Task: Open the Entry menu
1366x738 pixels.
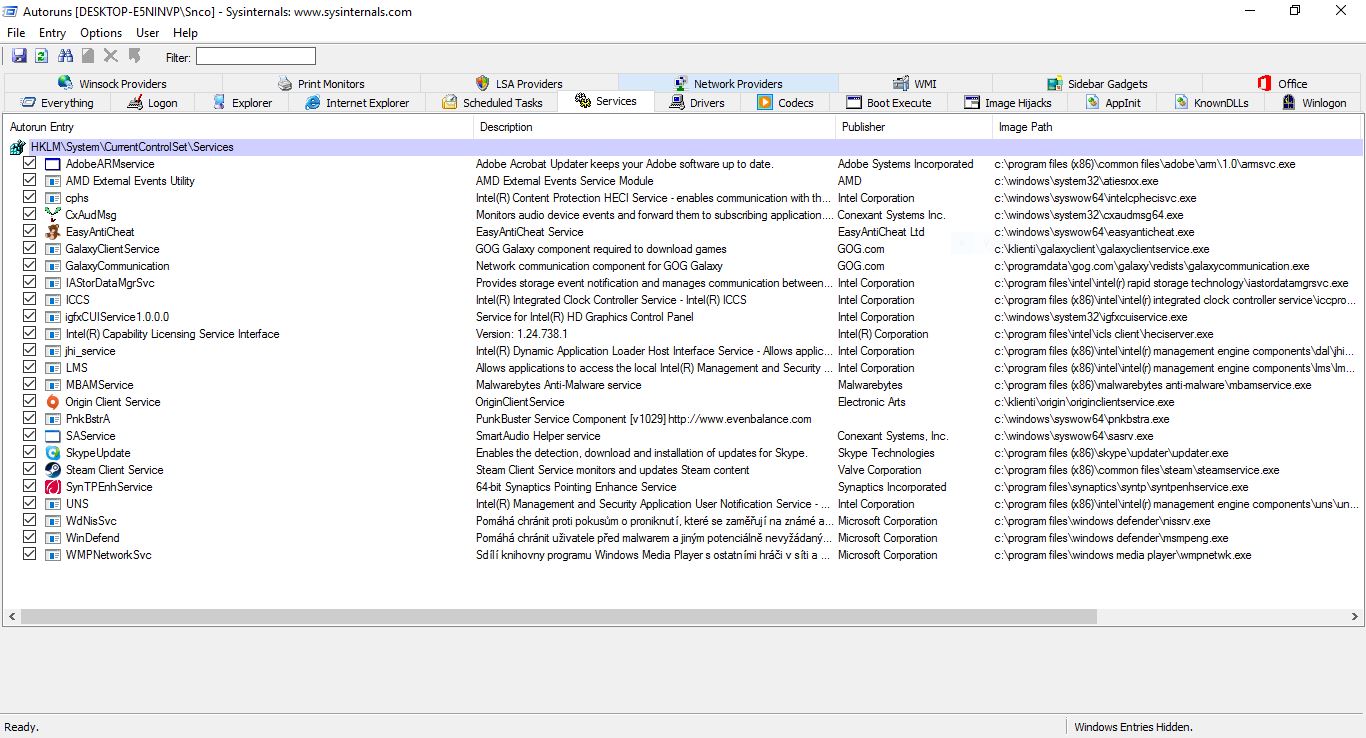Action: coord(52,33)
